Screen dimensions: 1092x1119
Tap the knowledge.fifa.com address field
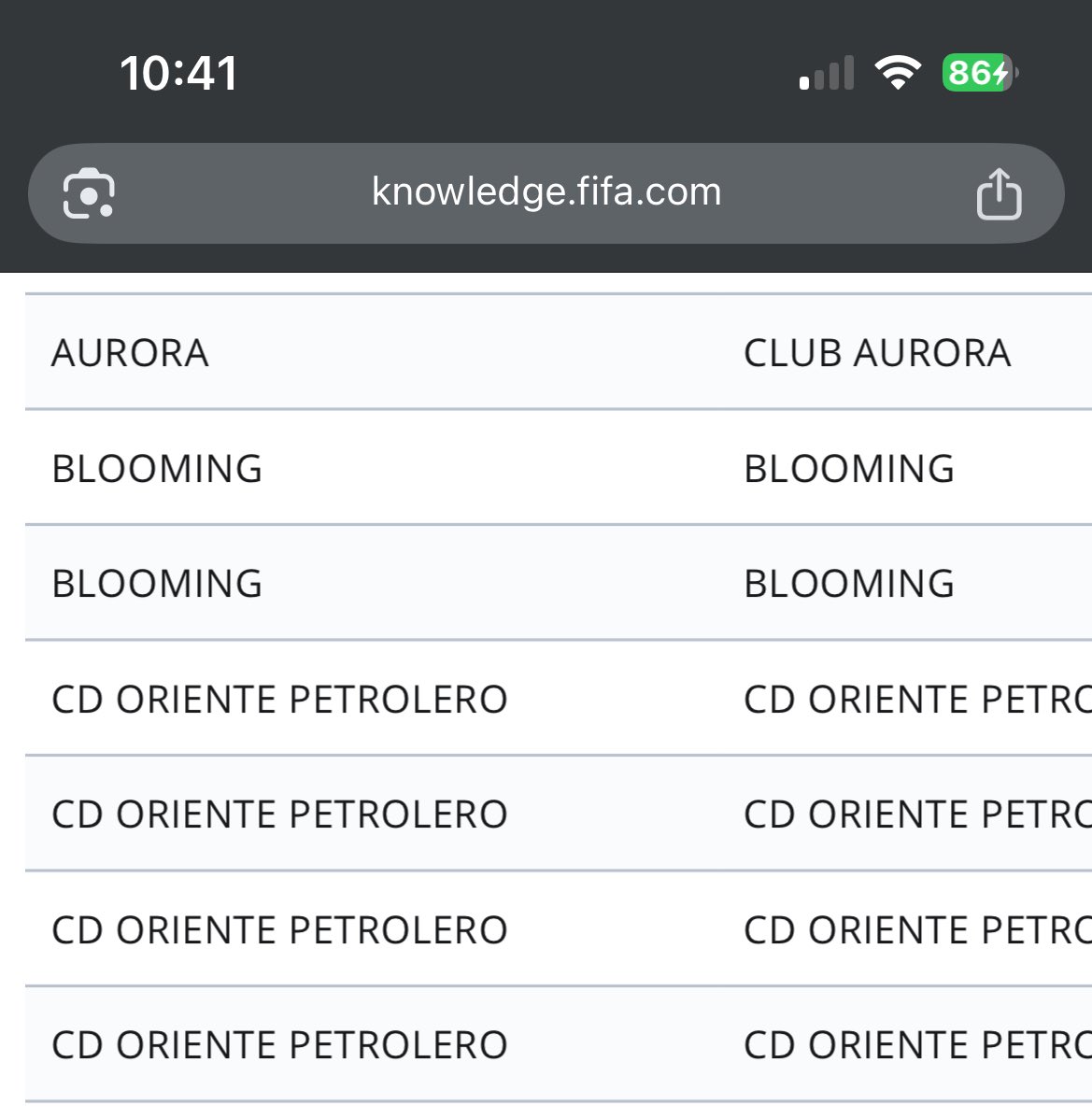(x=546, y=193)
